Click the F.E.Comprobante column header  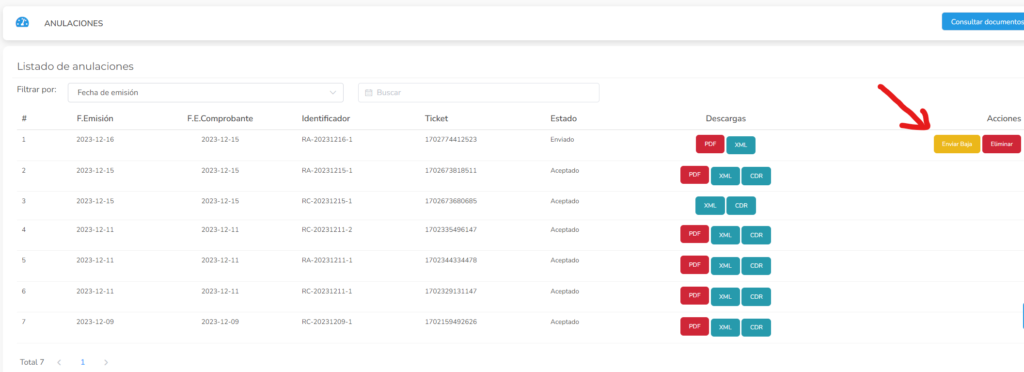[x=220, y=119]
